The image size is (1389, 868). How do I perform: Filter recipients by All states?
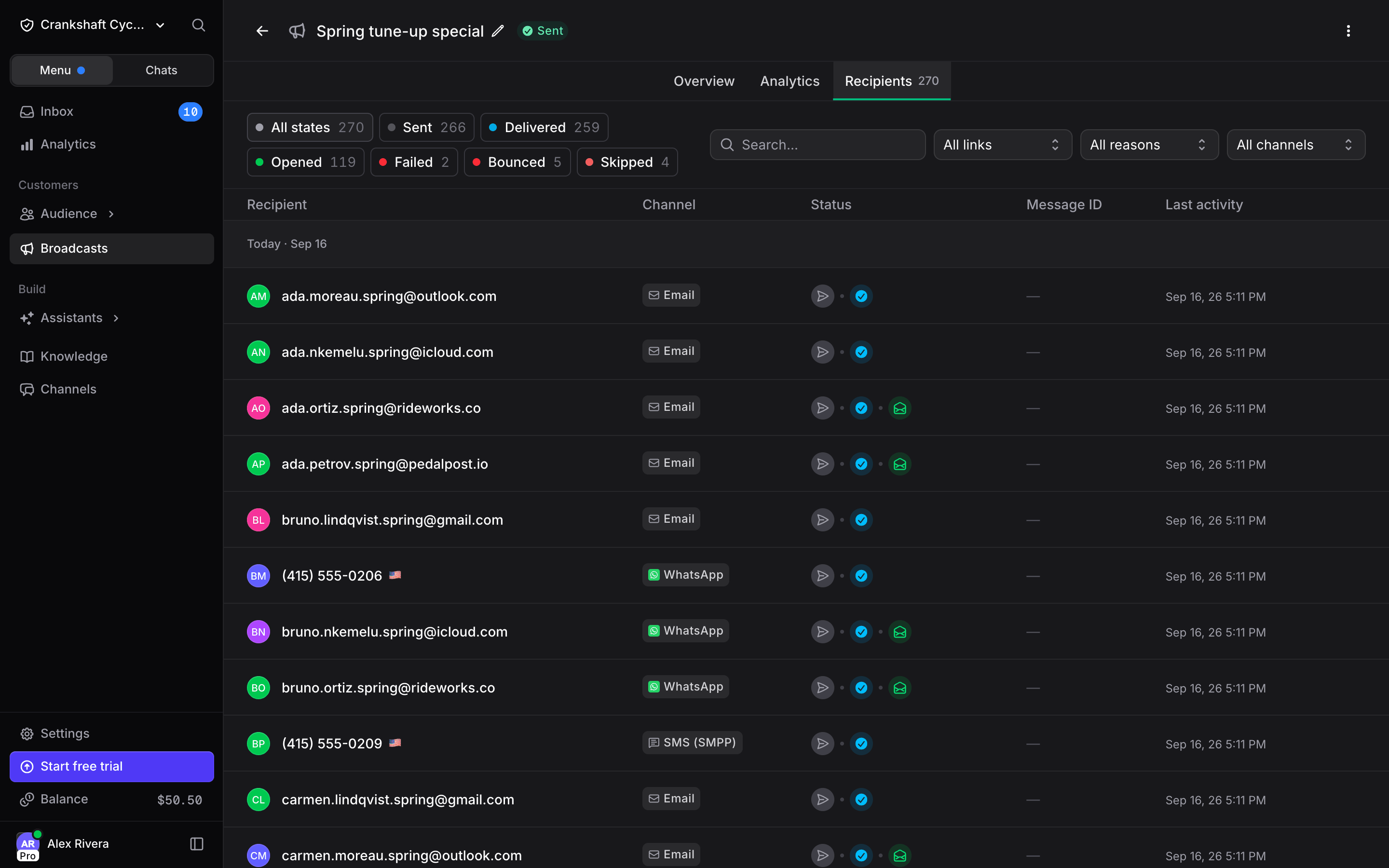(310, 127)
